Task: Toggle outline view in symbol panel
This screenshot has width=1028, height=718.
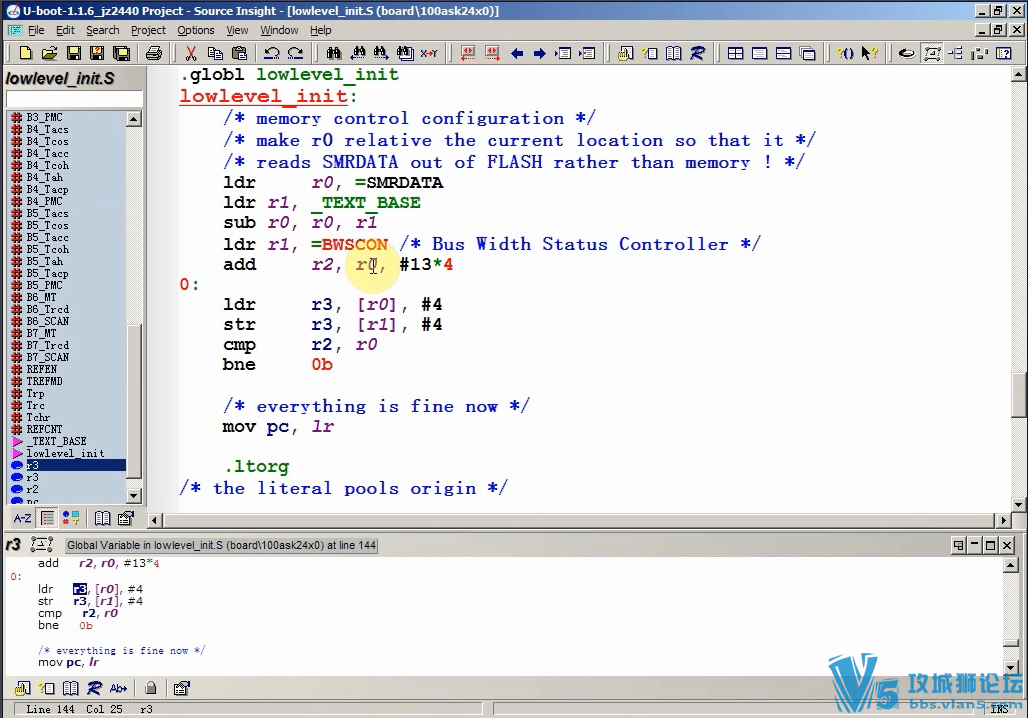Action: (47, 519)
